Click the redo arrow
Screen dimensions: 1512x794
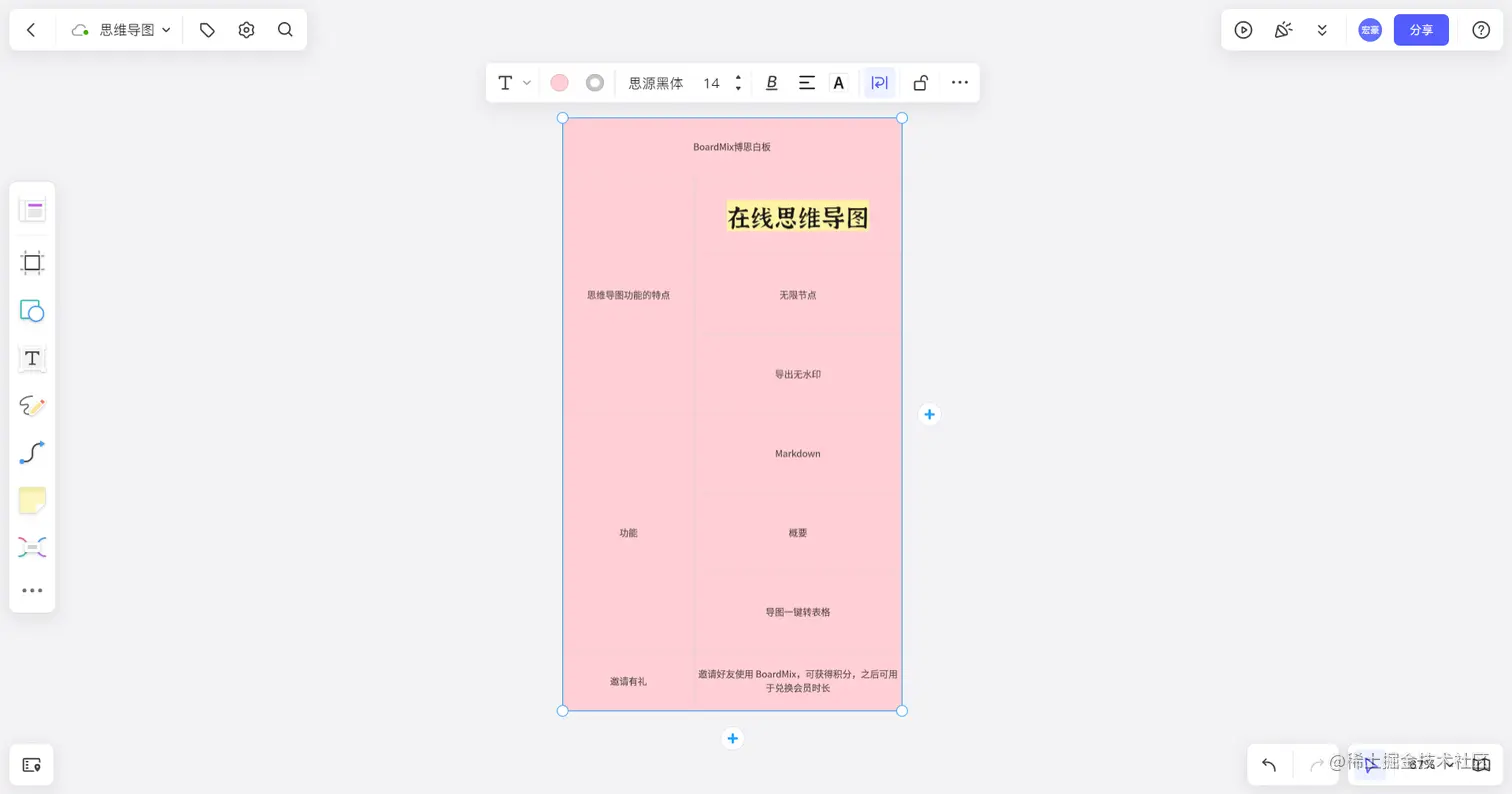coord(1316,765)
